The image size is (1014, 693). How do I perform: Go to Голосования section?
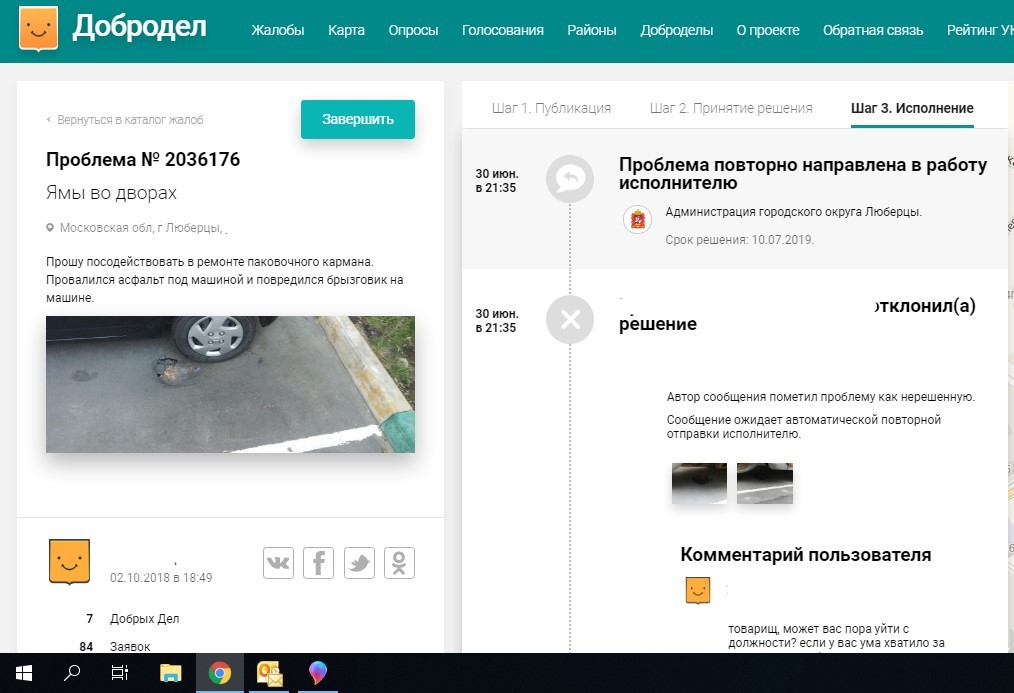click(502, 30)
